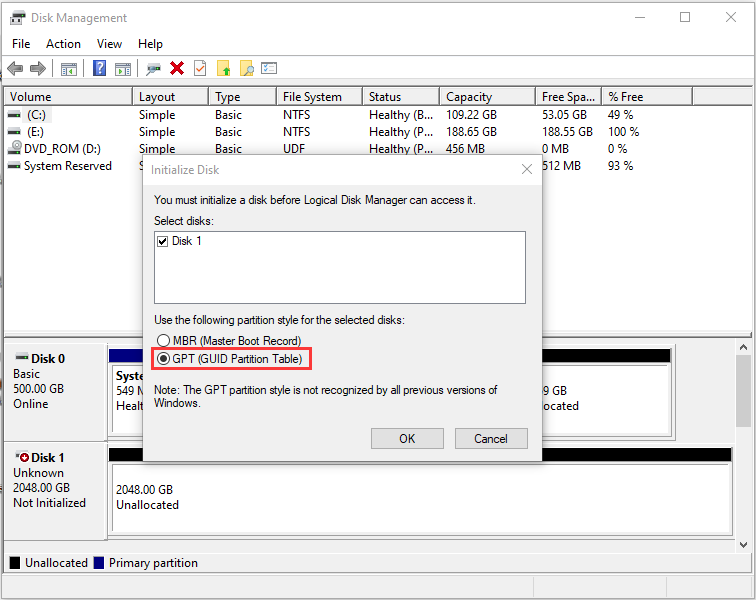Click the DVD_ROM (D:) disc icon
Viewport: 756px width, 600px height.
click(15, 147)
